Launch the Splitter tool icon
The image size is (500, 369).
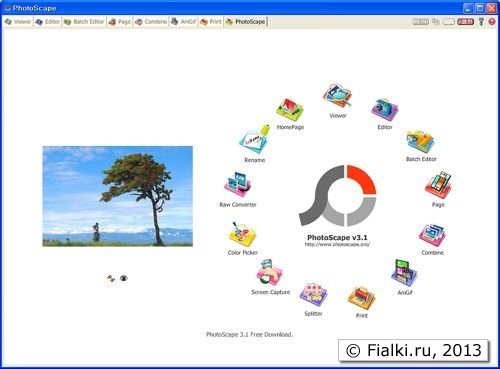click(x=313, y=295)
